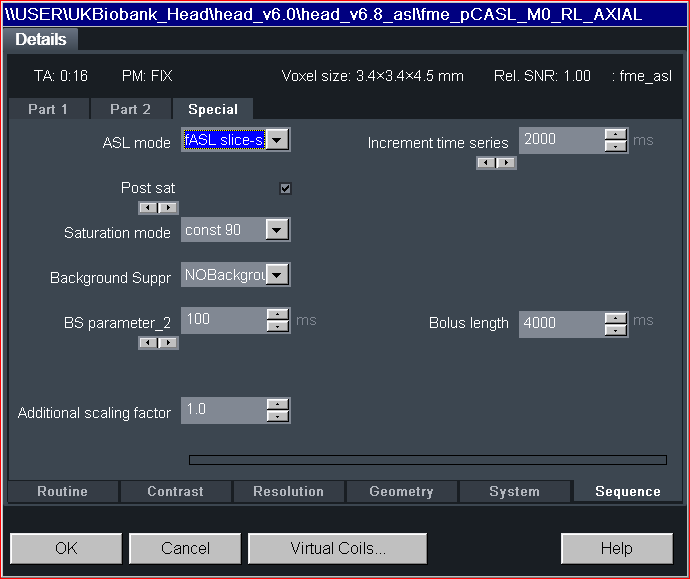The height and width of the screenshot is (579, 690).
Task: Switch to the Part 1 tab
Action: 48,109
